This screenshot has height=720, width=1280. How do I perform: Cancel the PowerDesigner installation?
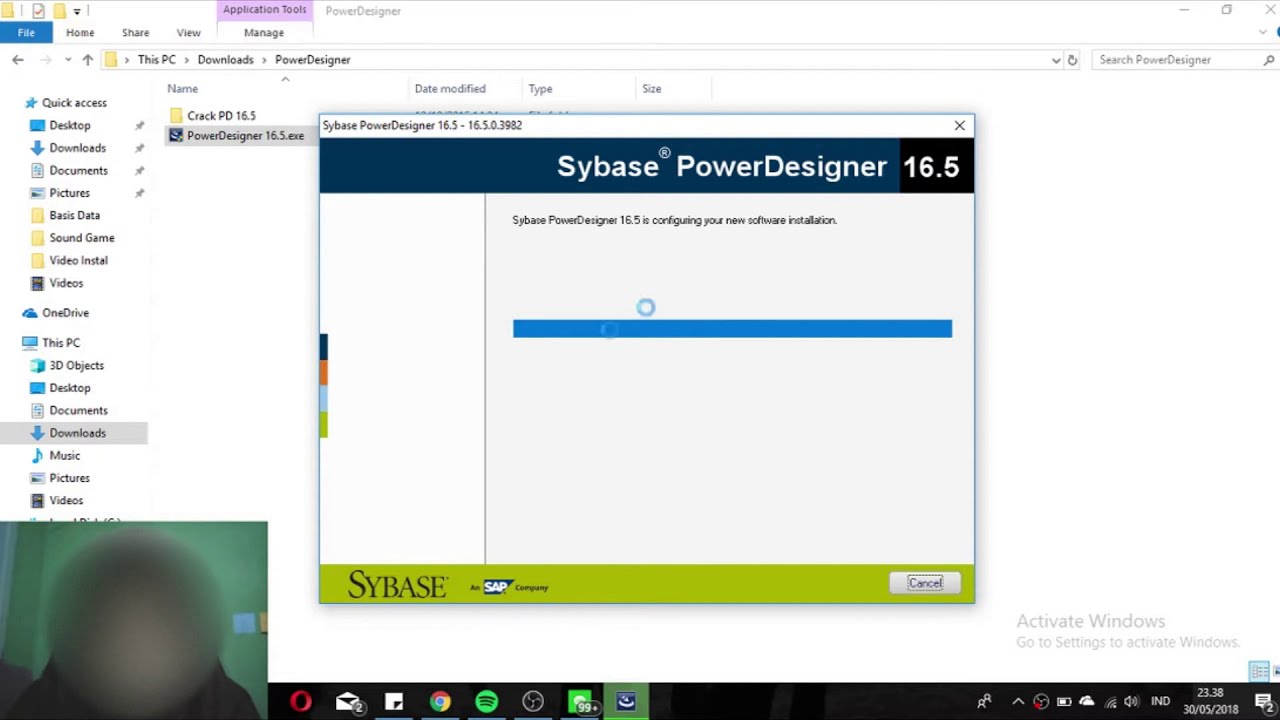click(x=925, y=583)
